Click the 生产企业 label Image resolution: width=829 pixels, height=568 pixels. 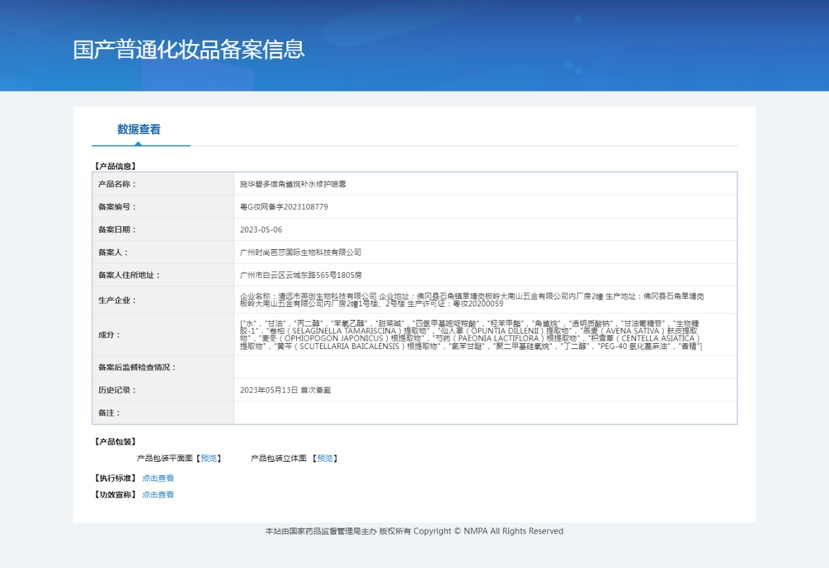(x=117, y=300)
